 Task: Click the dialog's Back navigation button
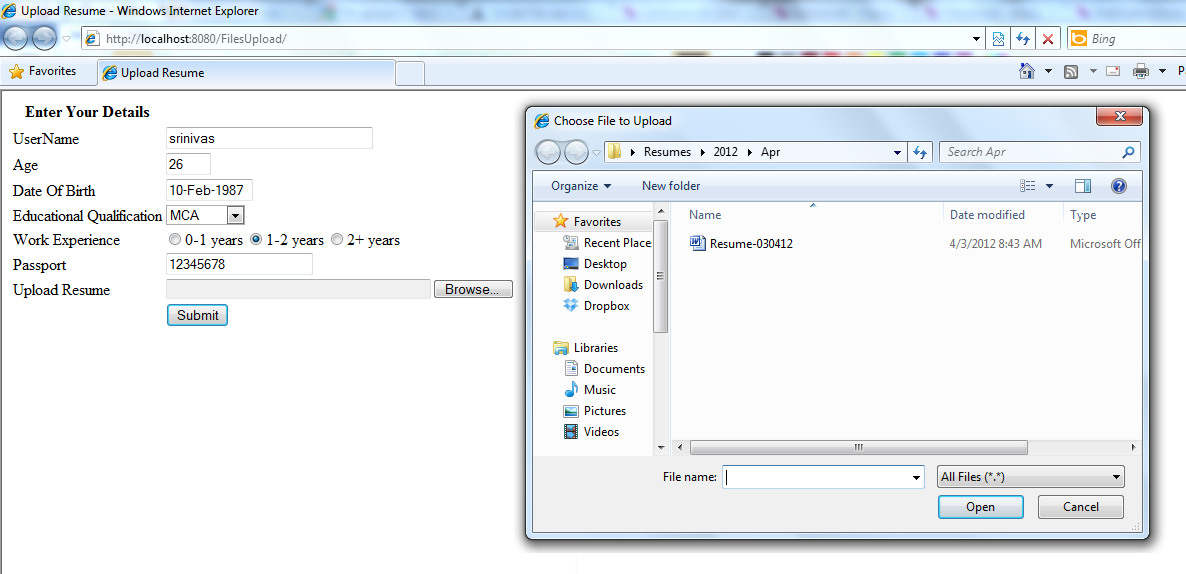tap(548, 152)
